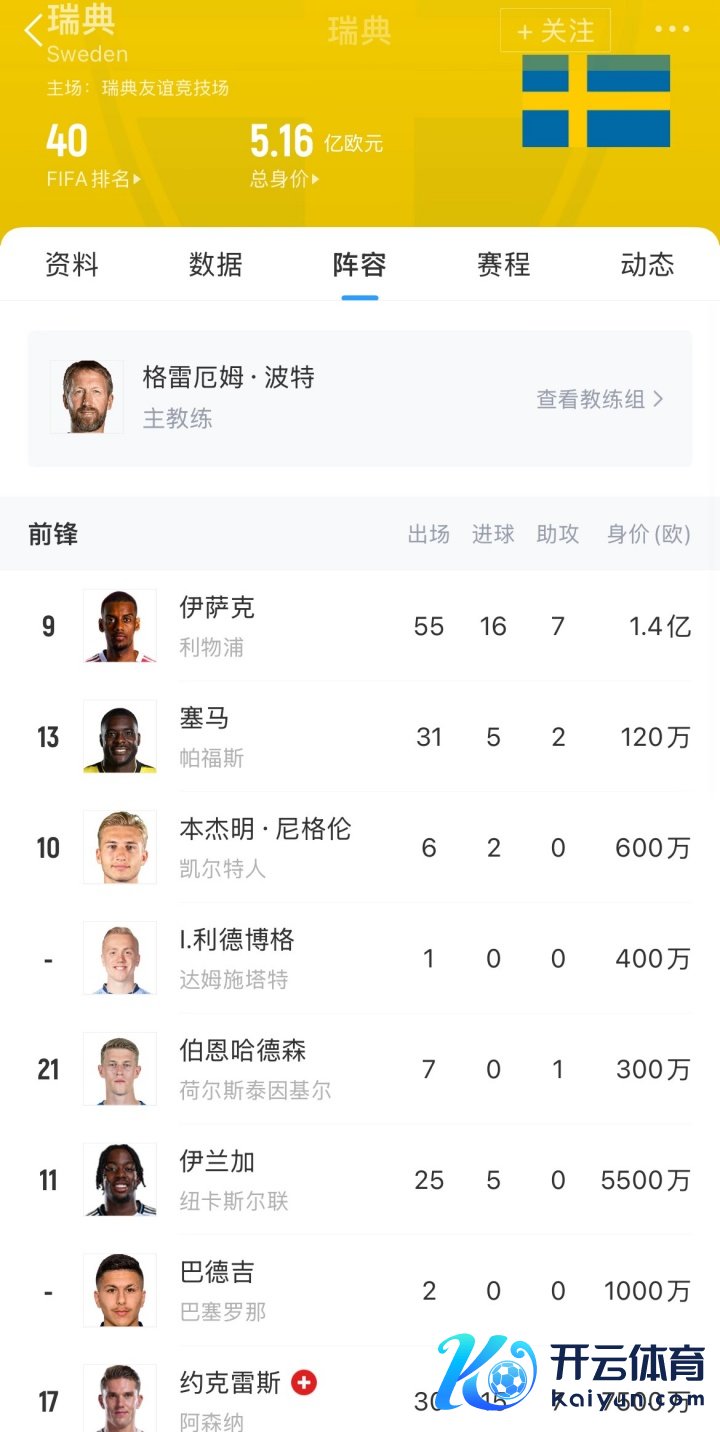The image size is (720, 1432).
Task: Expand the 总身价 total value arrow
Action: click(314, 180)
